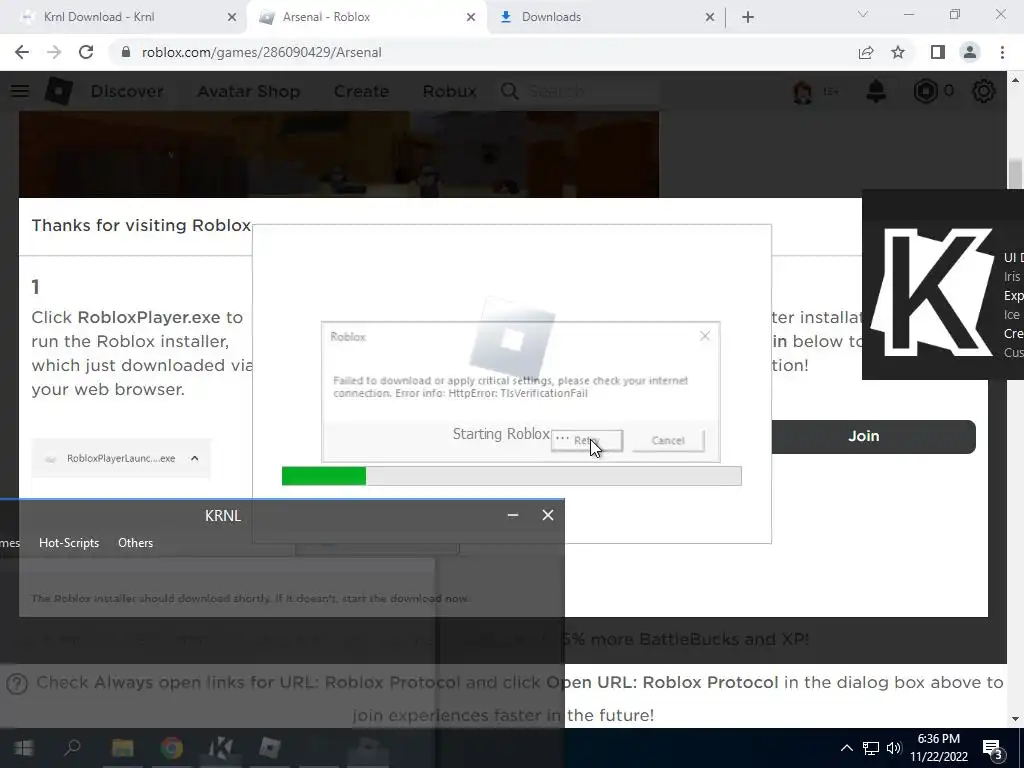The image size is (1024, 768).
Task: Open Windows taskbar search
Action: [72, 748]
